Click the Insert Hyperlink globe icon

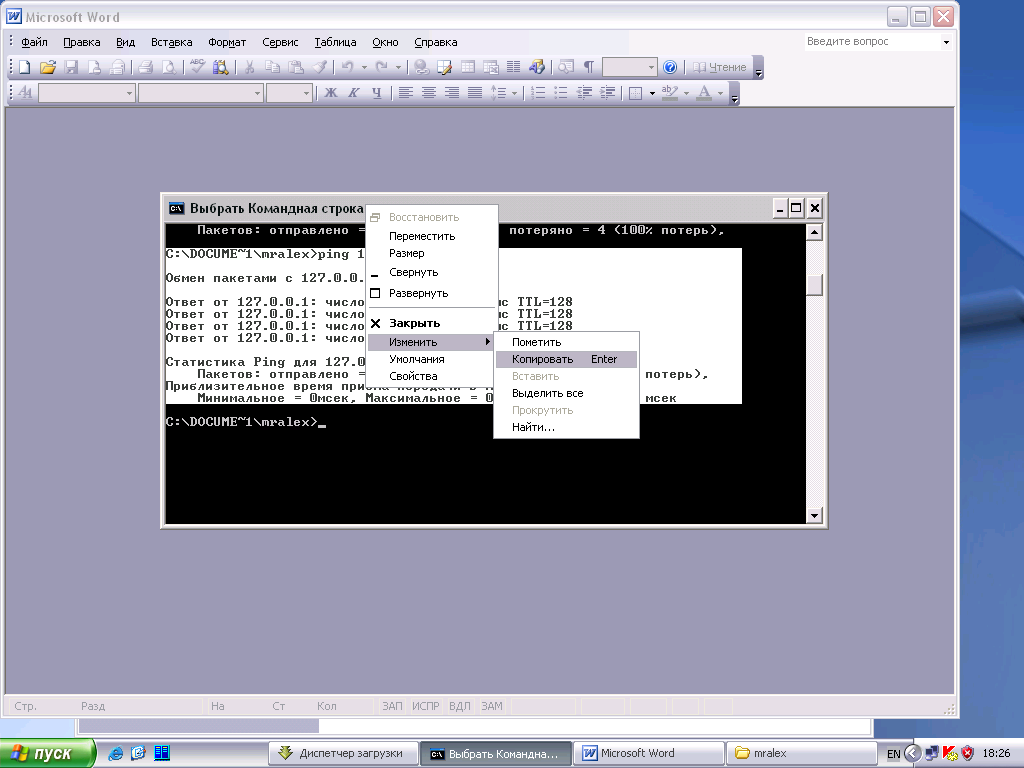click(421, 67)
